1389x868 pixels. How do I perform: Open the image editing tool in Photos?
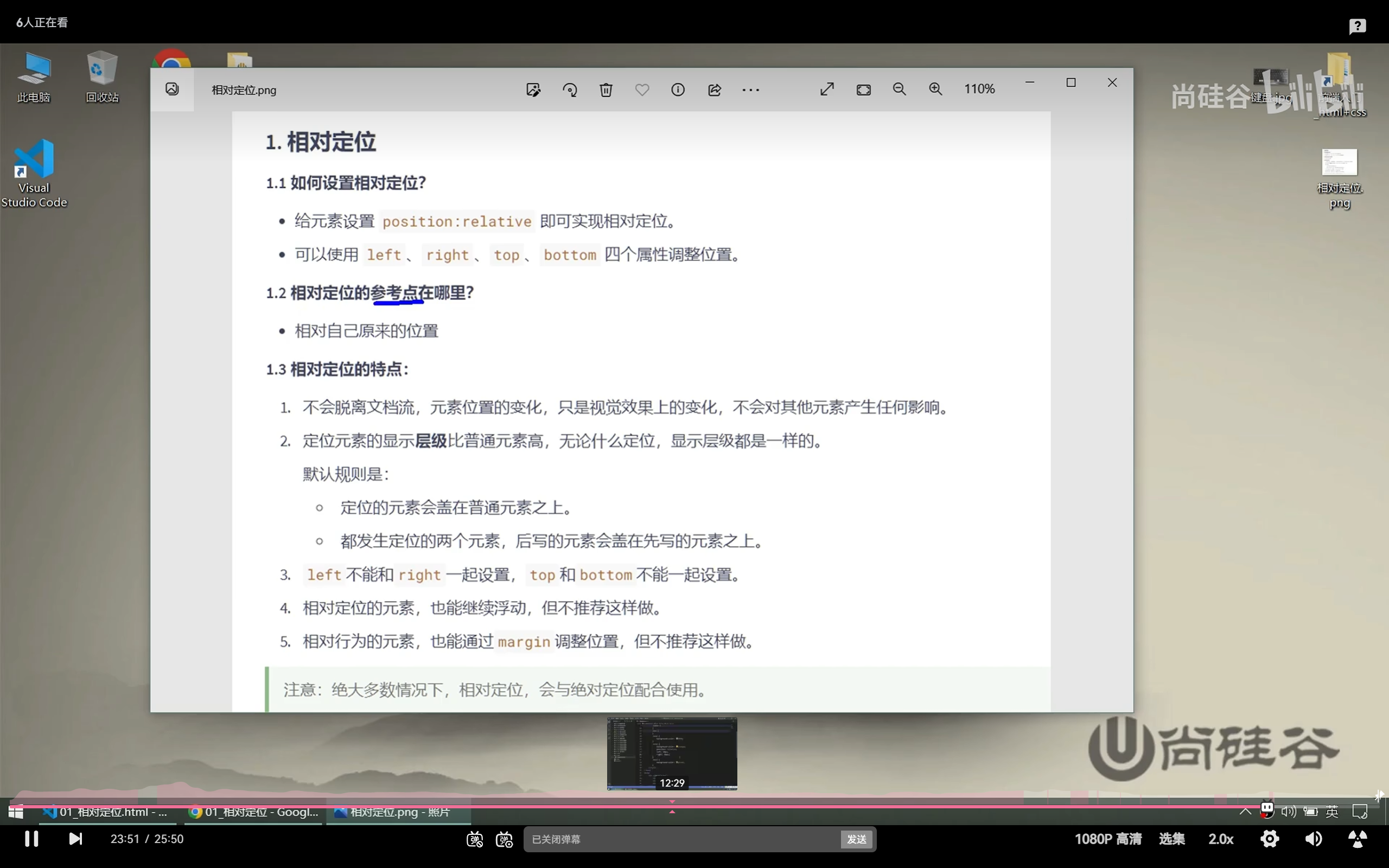coord(533,90)
